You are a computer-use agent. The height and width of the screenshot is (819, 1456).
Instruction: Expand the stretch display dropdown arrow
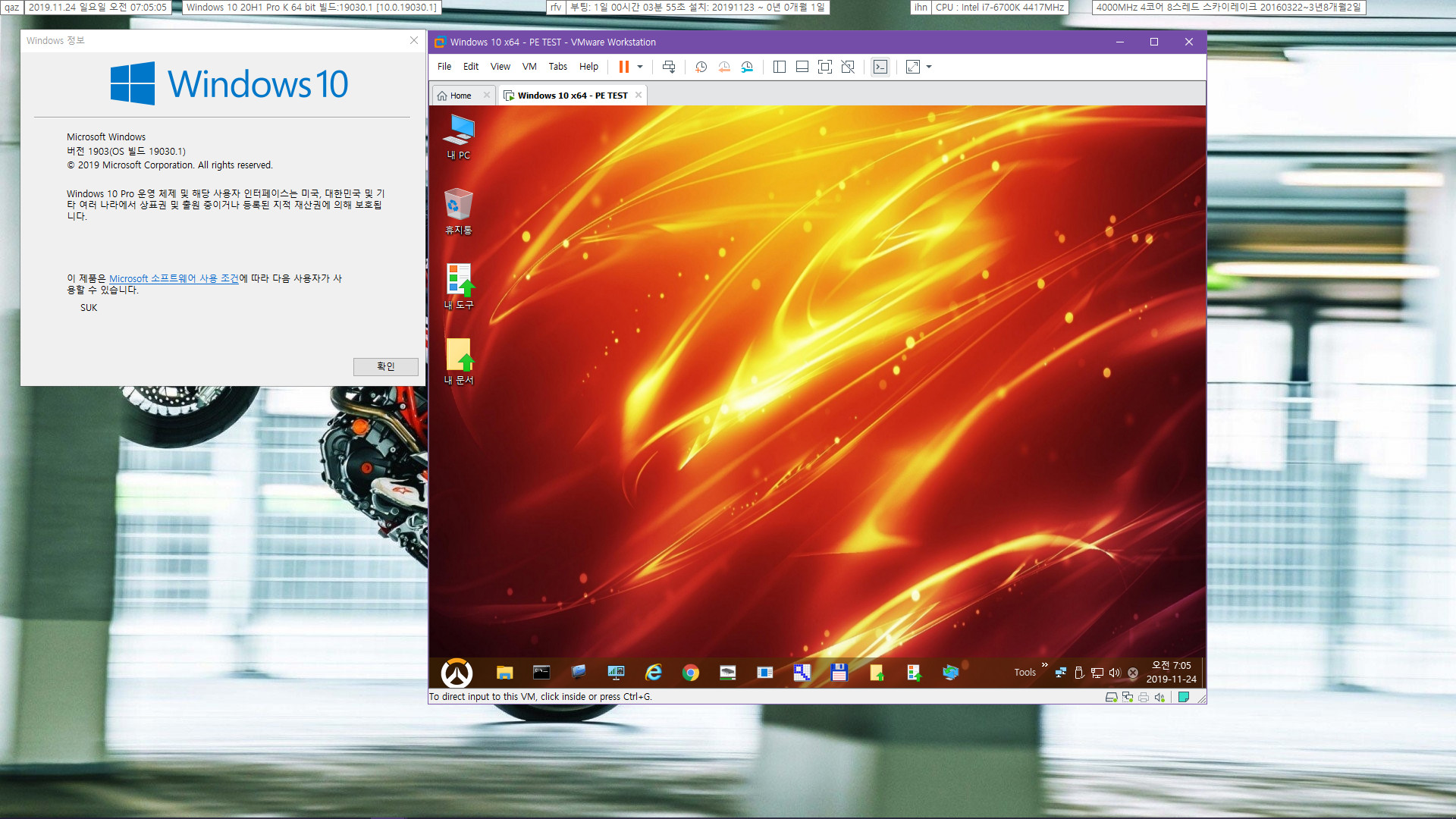pyautogui.click(x=929, y=67)
